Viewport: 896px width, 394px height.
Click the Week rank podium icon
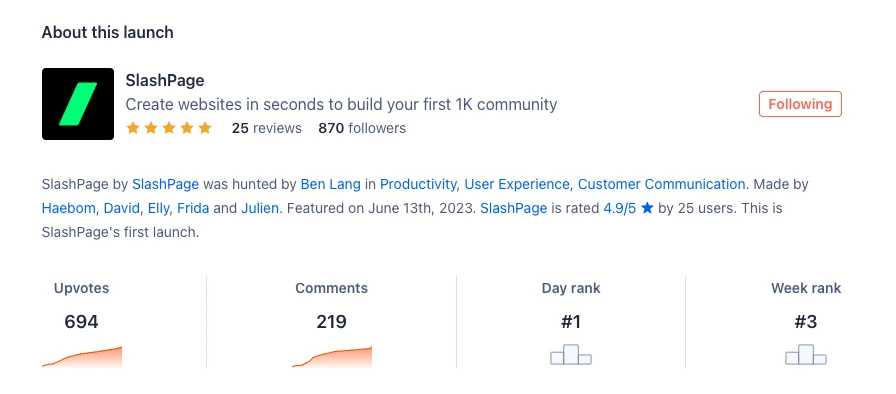pyautogui.click(x=806, y=355)
